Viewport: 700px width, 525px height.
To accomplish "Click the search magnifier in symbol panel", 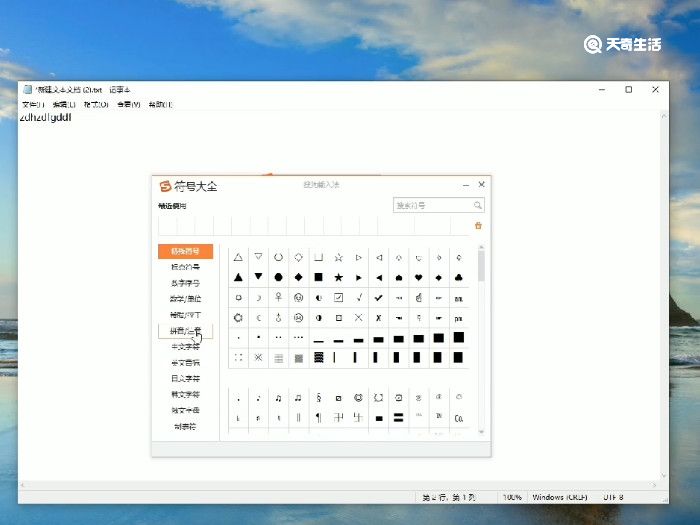I will [477, 205].
